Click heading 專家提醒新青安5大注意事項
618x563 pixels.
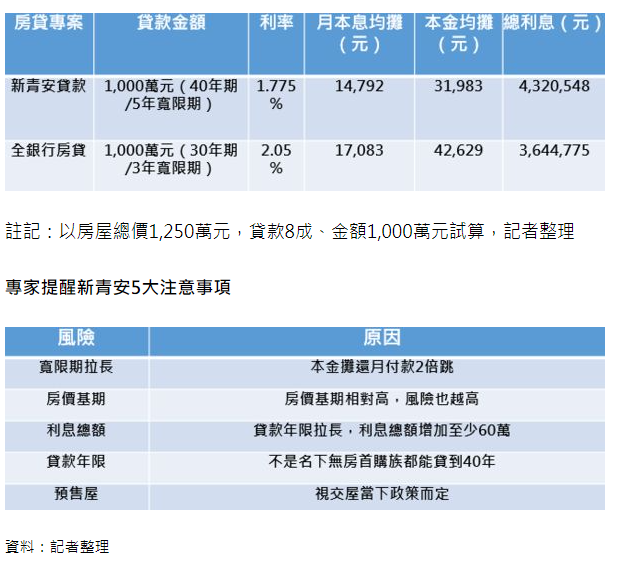[118, 287]
